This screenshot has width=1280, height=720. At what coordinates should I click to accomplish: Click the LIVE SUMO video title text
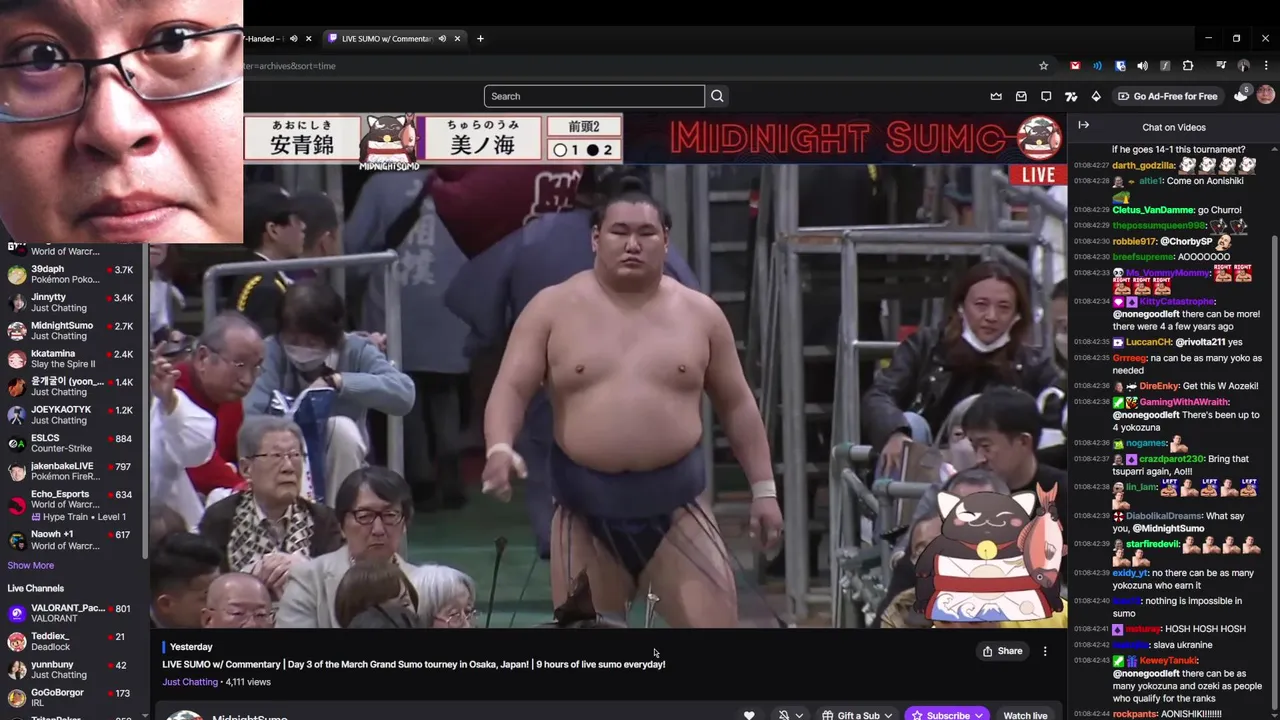pos(414,664)
